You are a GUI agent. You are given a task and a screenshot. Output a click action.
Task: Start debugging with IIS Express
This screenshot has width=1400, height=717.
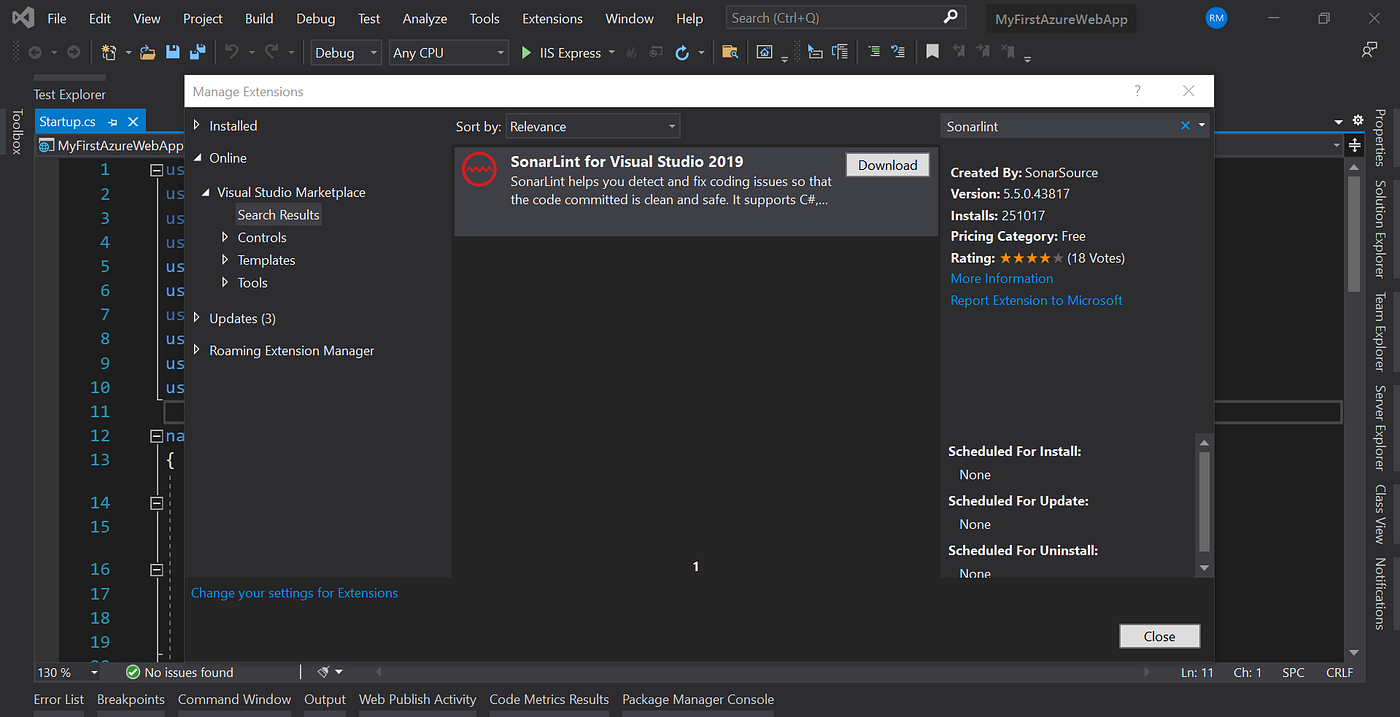pos(527,51)
